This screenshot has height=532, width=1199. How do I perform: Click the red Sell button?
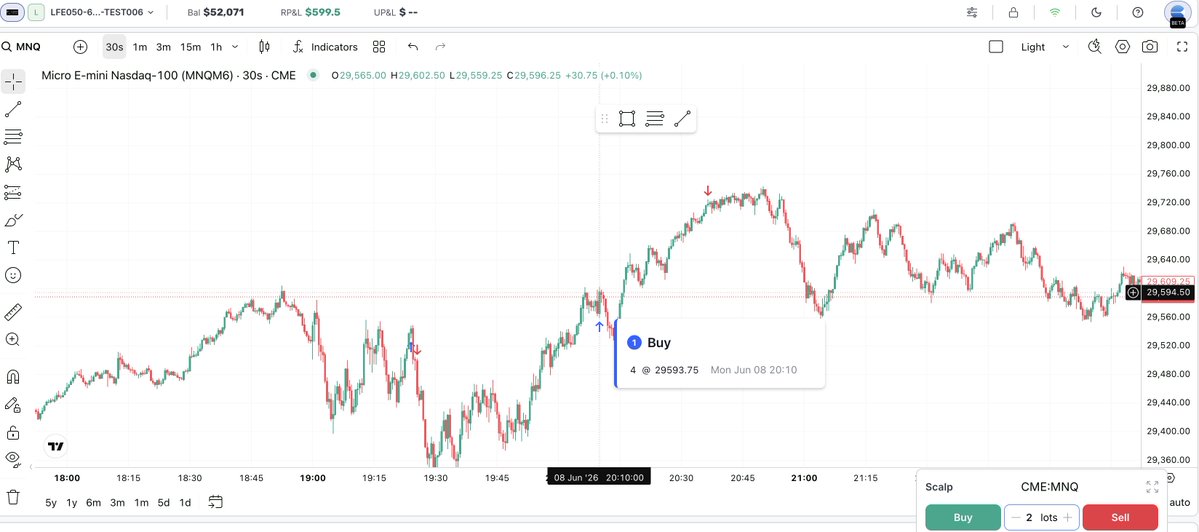point(1120,517)
